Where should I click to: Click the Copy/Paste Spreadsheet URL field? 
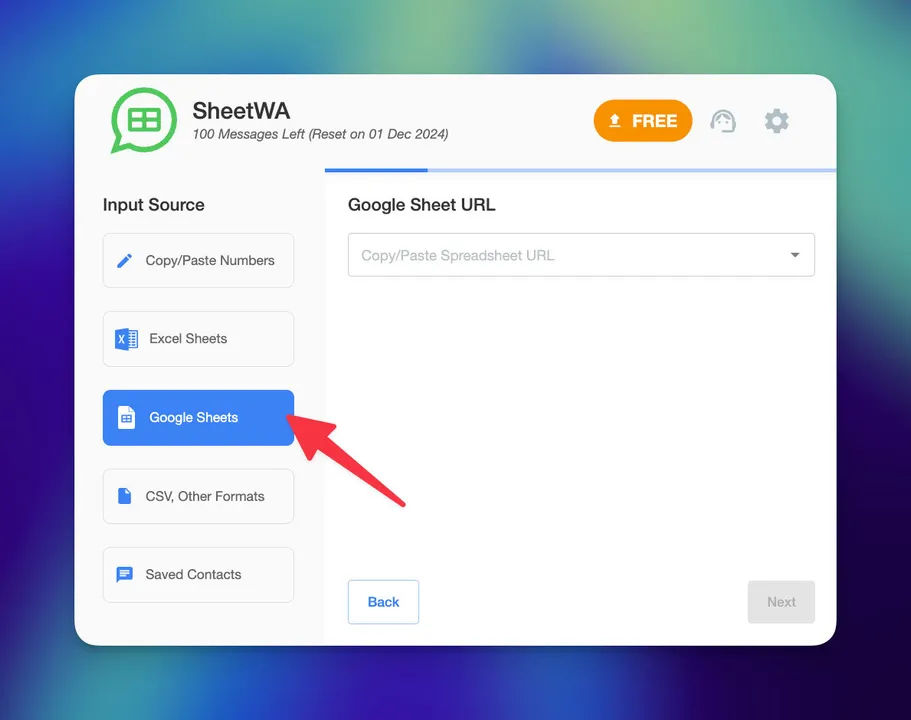[581, 255]
